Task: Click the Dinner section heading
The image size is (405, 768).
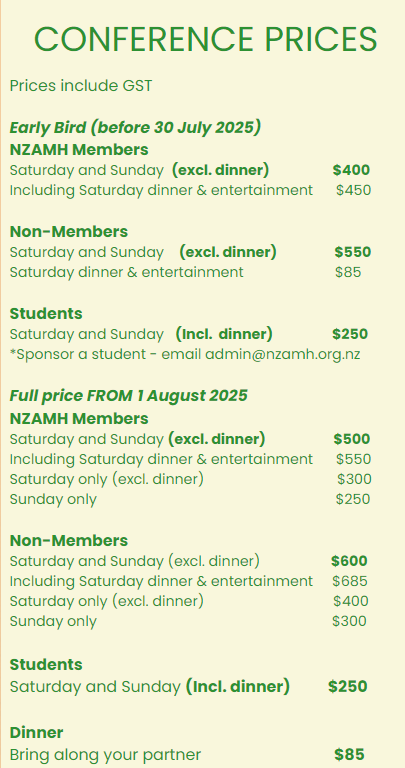Action: point(36,733)
